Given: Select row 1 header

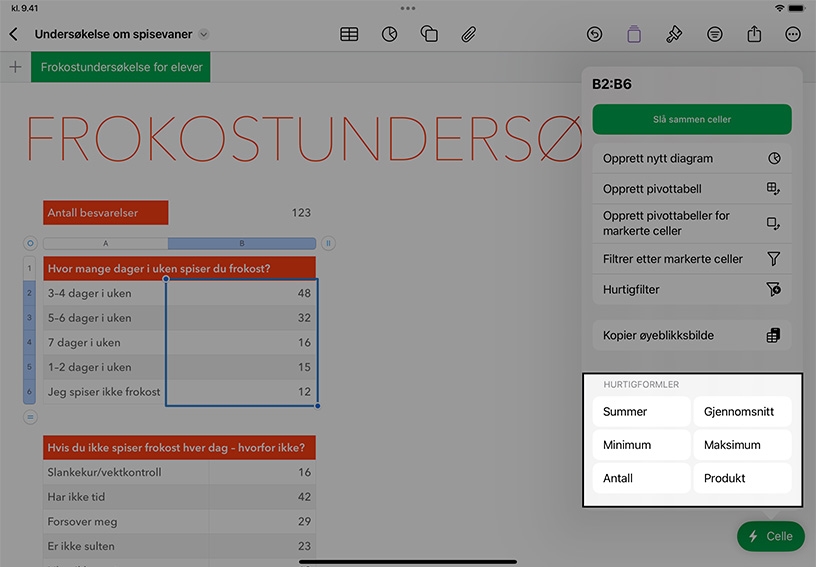Looking at the screenshot, I should pos(30,268).
